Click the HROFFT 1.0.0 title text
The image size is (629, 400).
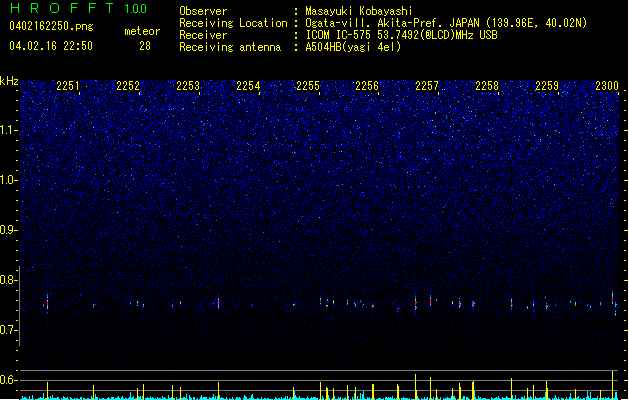coord(79,8)
